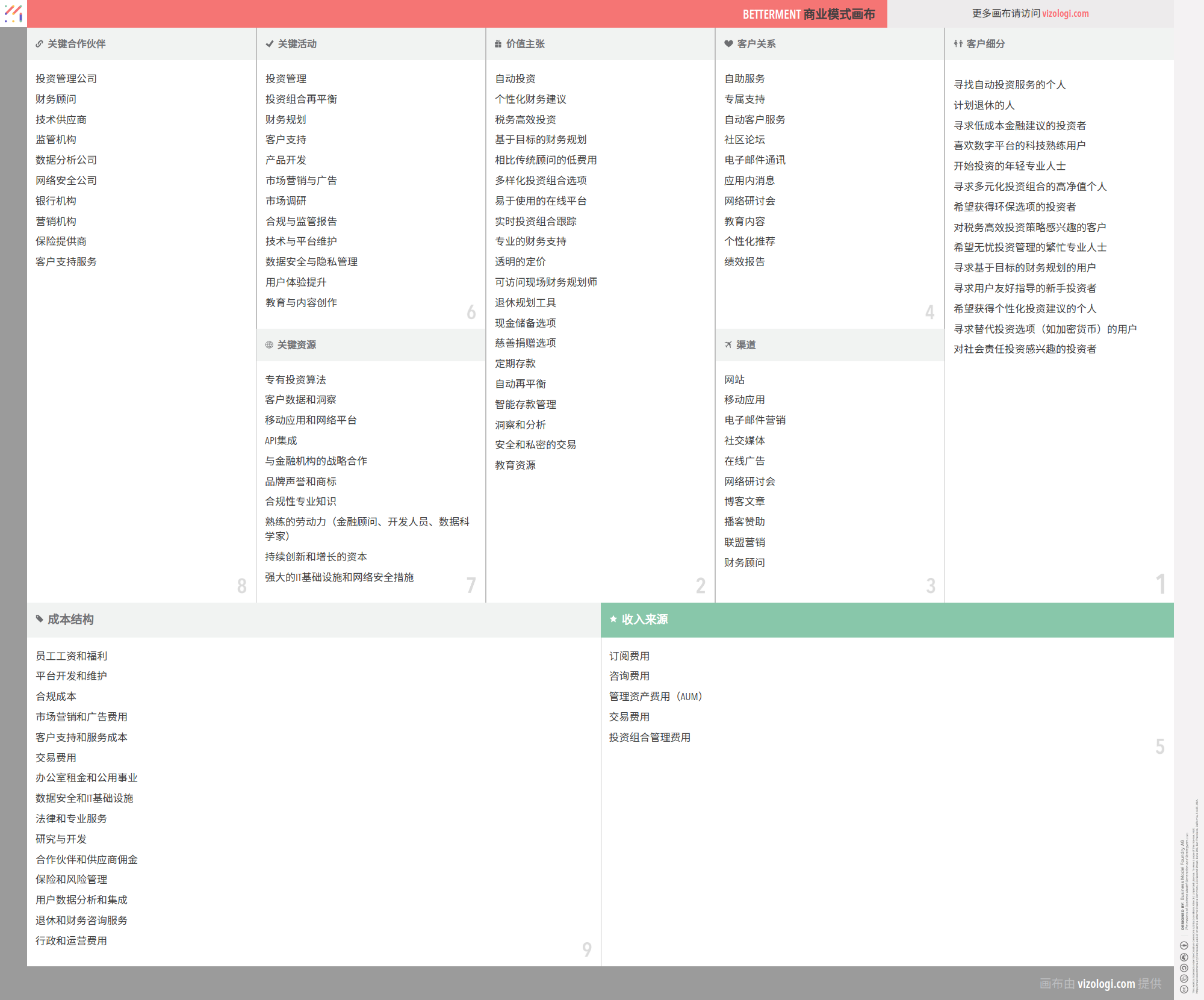Click the heart icon beside 客户关系
This screenshot has width=1204, height=1000.
tap(728, 44)
